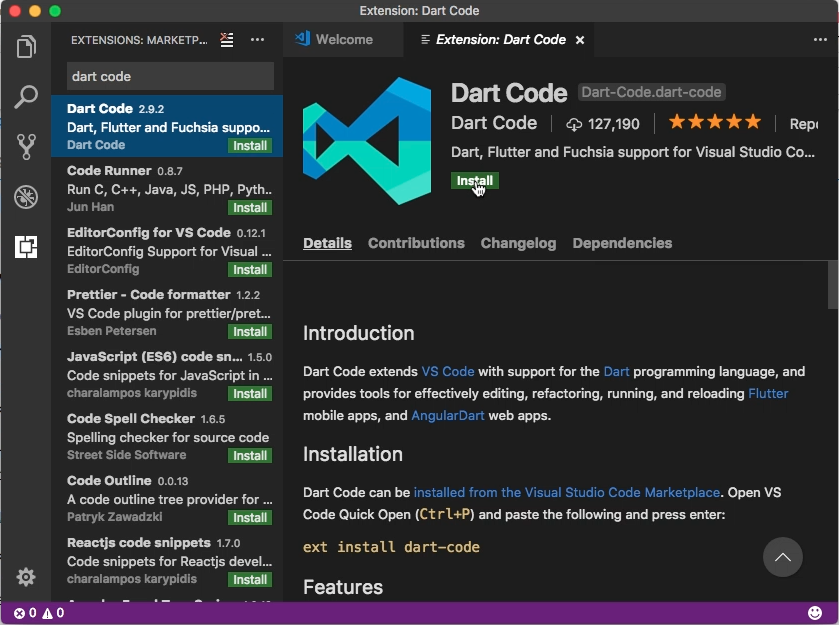Image resolution: width=839 pixels, height=625 pixels.
Task: Select the Extension: Dart Code tab
Action: pyautogui.click(x=500, y=40)
